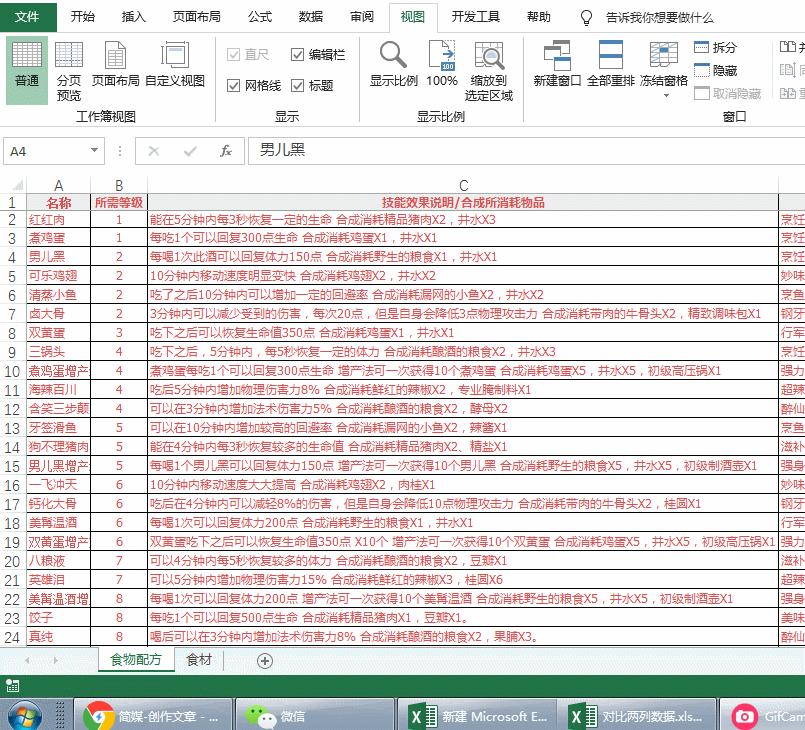The height and width of the screenshot is (730, 805).
Task: Disable the 标题 headings checkbox
Action: tap(298, 85)
